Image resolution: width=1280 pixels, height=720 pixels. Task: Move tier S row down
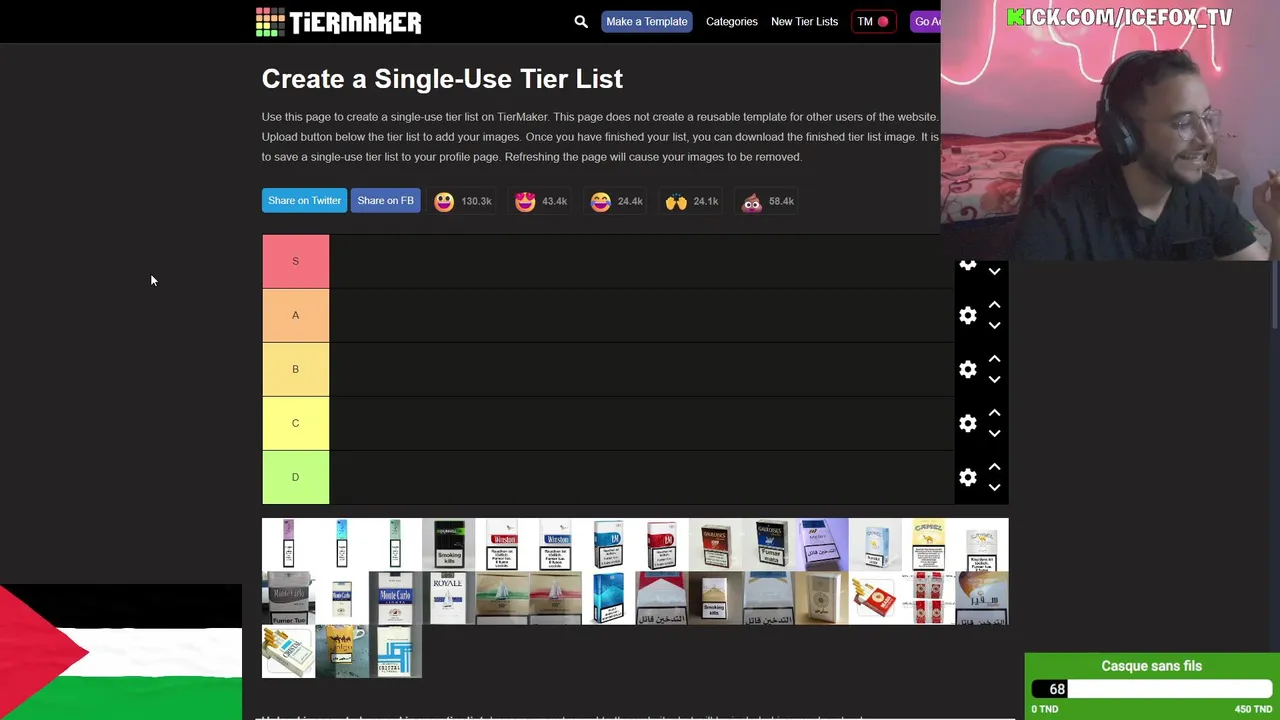[994, 271]
